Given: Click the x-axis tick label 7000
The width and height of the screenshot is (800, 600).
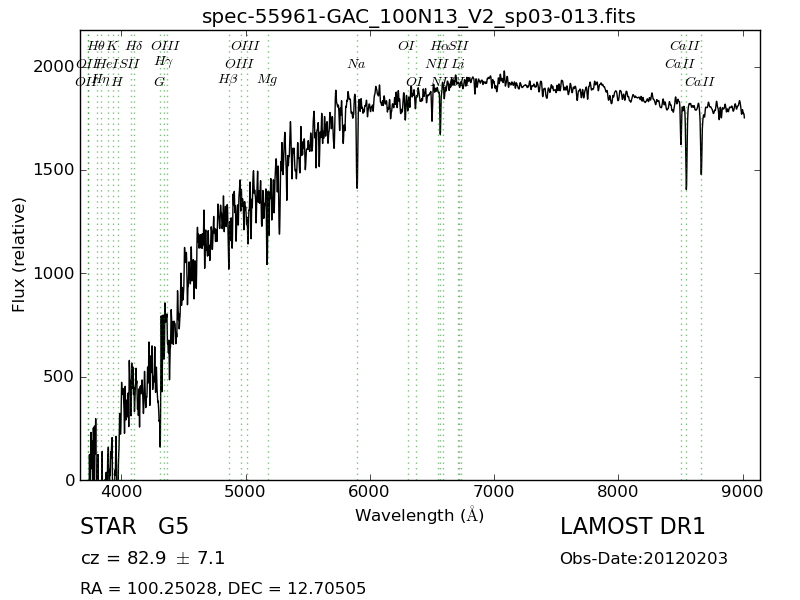Looking at the screenshot, I should point(494,491).
